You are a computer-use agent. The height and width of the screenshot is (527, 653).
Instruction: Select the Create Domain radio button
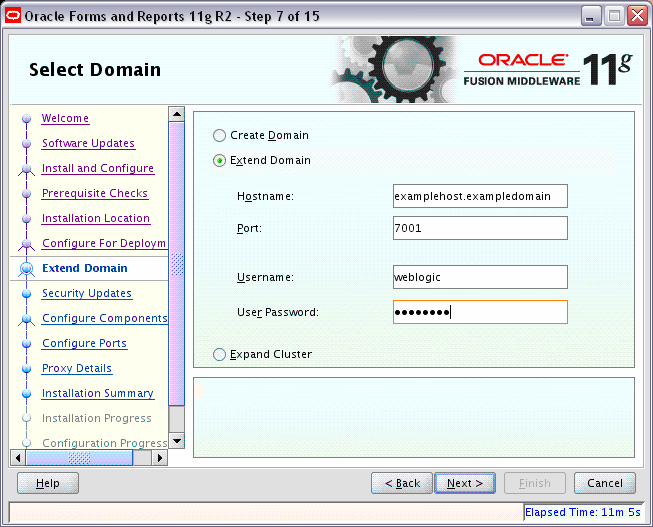pos(219,135)
